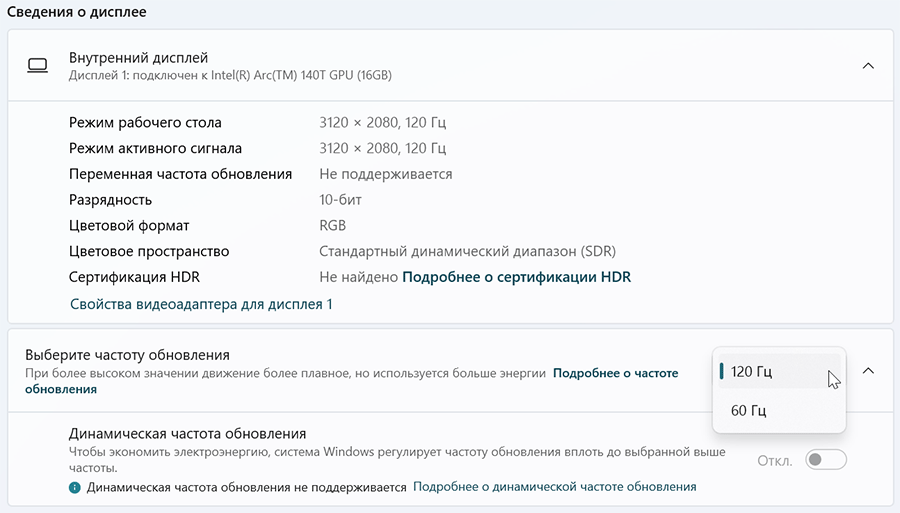The image size is (900, 513).
Task: Select 120 Гц in the refresh rate list
Action: coord(751,372)
